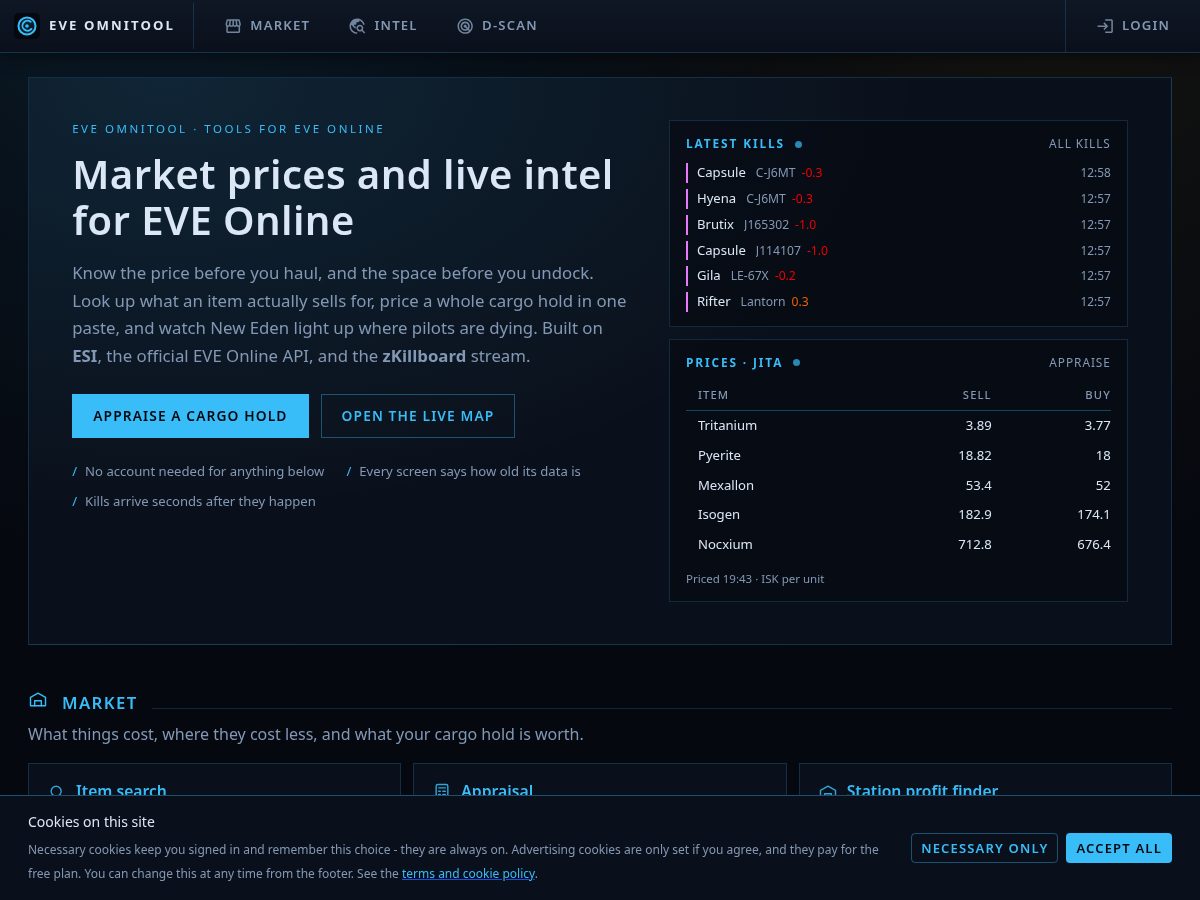Click the D-Scan radar icon in navbar
Screen dimensions: 1200x900
(465, 26)
